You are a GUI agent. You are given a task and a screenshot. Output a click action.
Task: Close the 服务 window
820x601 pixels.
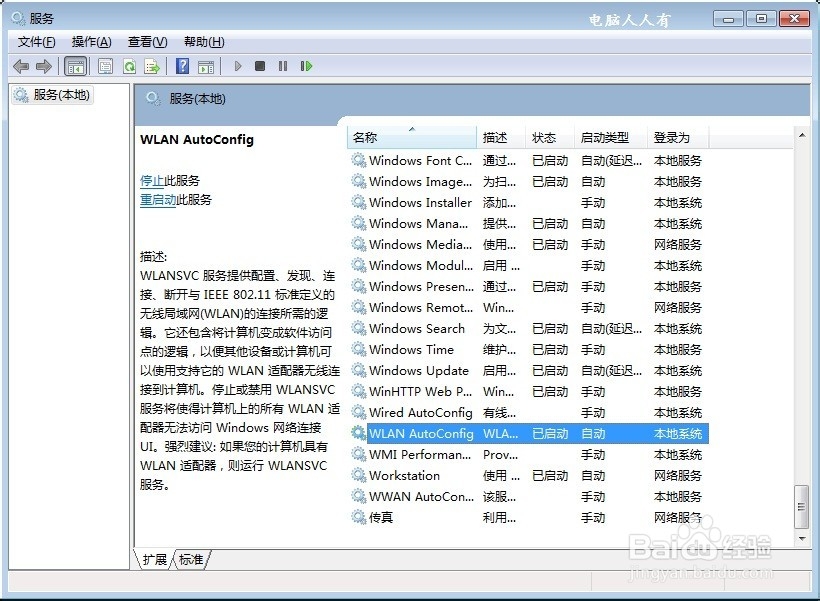(794, 19)
